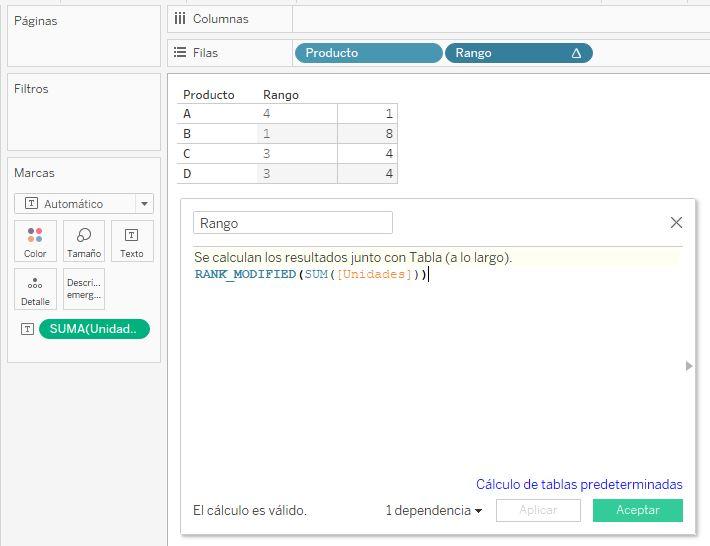Click the Marcas card title
This screenshot has height=546, width=710.
coord(34,172)
